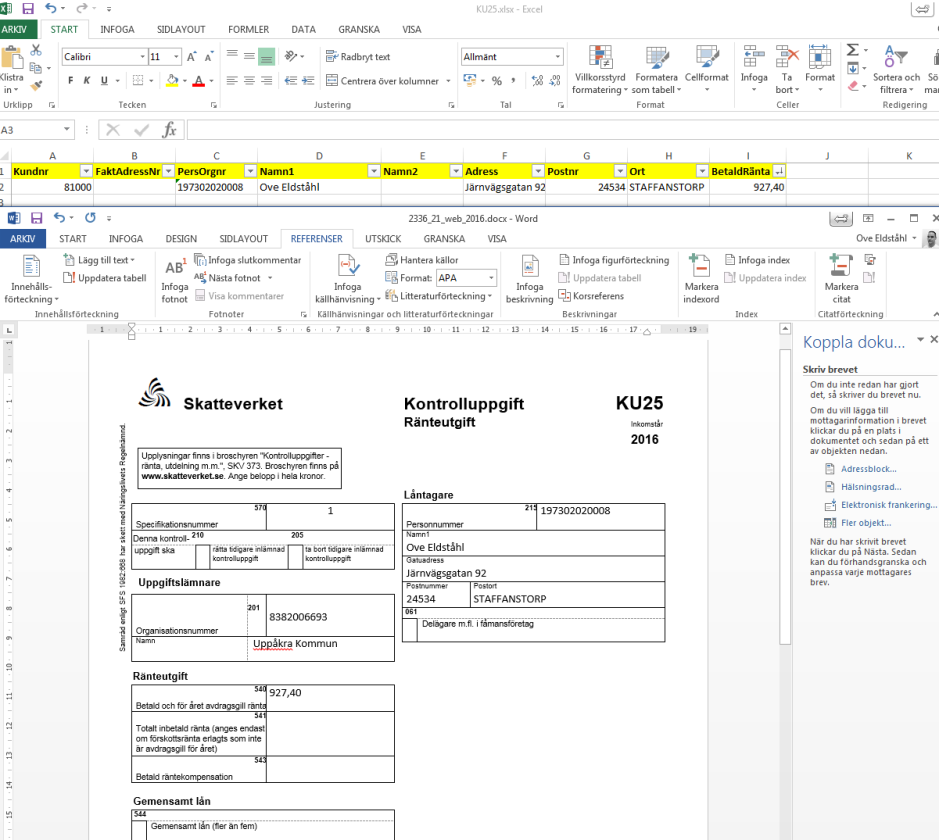Viewport: 939px width, 840px height.
Task: Apply percent style in Excel
Action: (497, 80)
